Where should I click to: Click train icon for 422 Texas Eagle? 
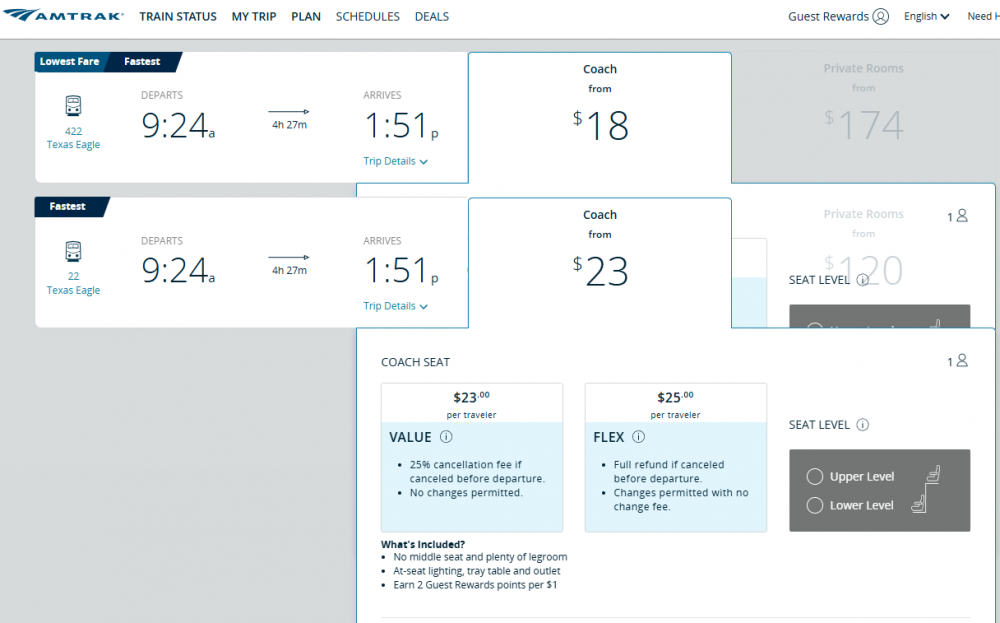coord(73,106)
